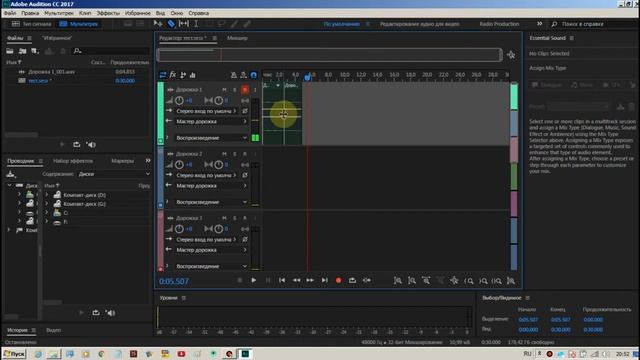The height and width of the screenshot is (360, 640).
Task: Select the Time Selection tool
Action: (196, 24)
